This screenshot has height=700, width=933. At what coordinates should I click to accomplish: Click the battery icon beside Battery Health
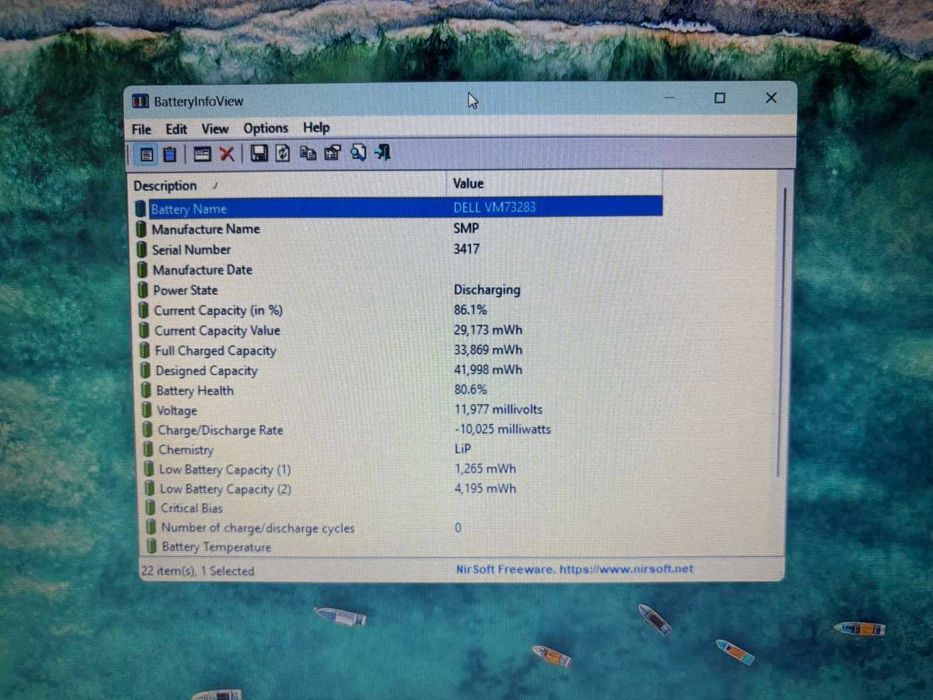coord(146,390)
